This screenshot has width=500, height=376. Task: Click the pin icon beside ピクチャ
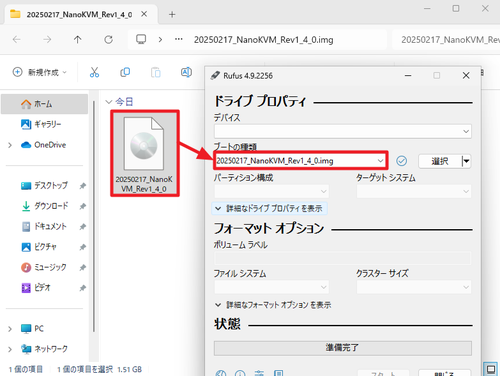(82, 247)
